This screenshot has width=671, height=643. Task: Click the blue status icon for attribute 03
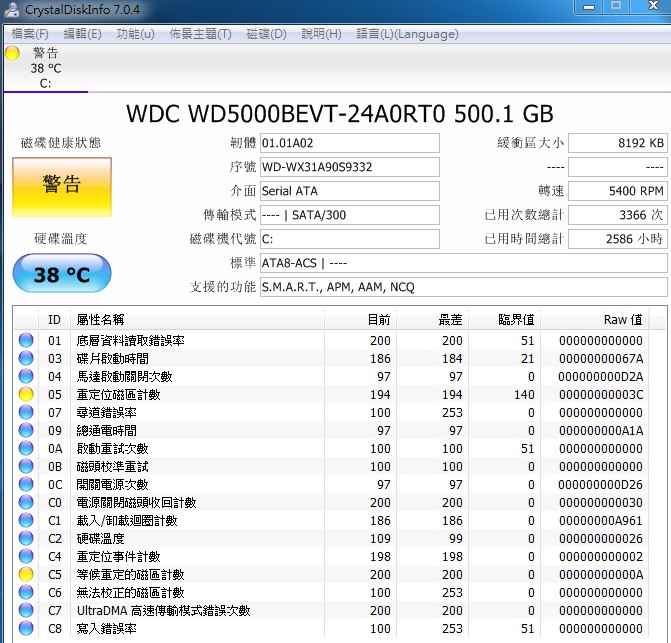coord(26,358)
